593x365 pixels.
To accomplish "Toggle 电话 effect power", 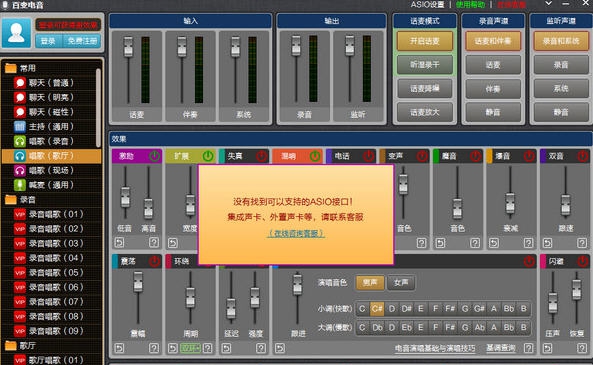I will tap(368, 156).
